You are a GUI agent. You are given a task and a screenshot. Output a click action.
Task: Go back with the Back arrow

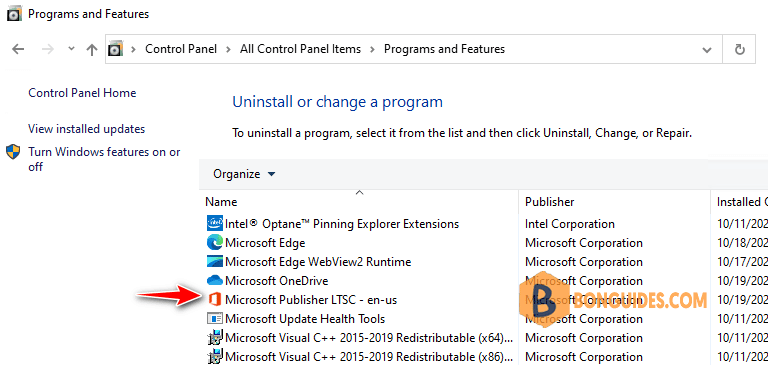(18, 49)
